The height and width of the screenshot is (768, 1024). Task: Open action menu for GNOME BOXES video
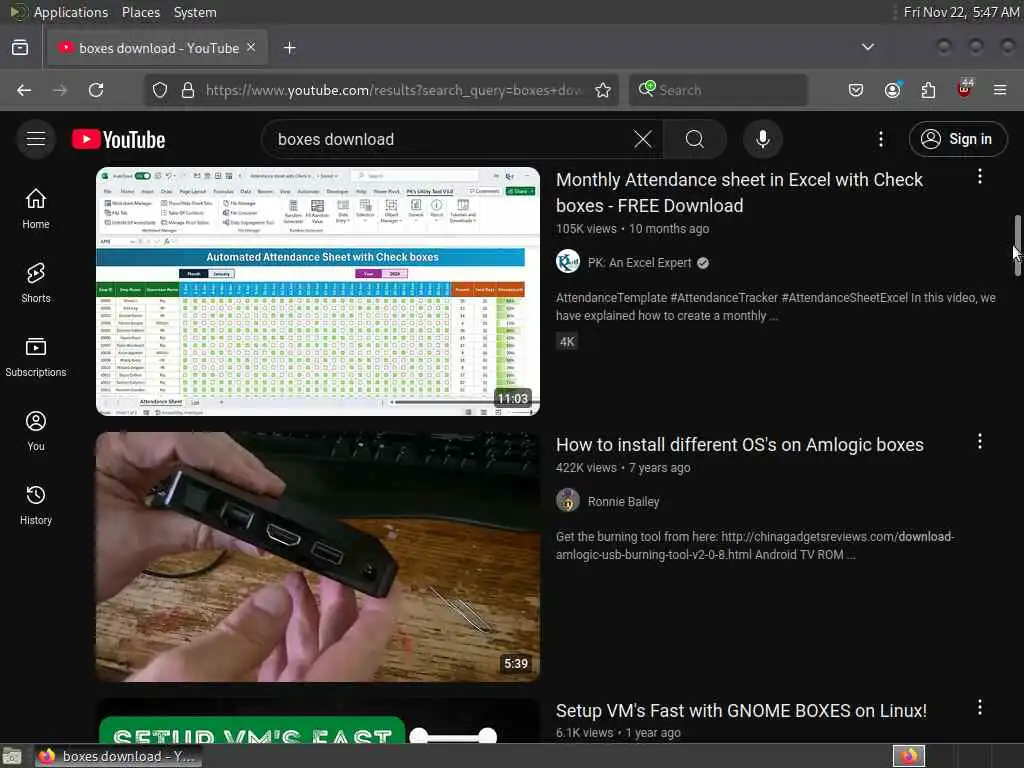click(x=980, y=707)
